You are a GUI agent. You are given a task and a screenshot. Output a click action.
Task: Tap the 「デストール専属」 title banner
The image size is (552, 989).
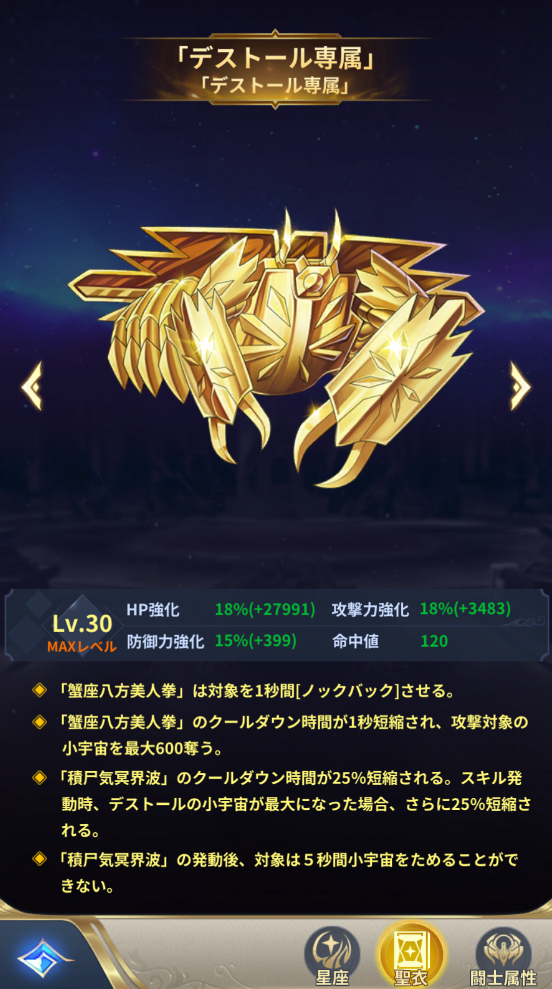[276, 69]
